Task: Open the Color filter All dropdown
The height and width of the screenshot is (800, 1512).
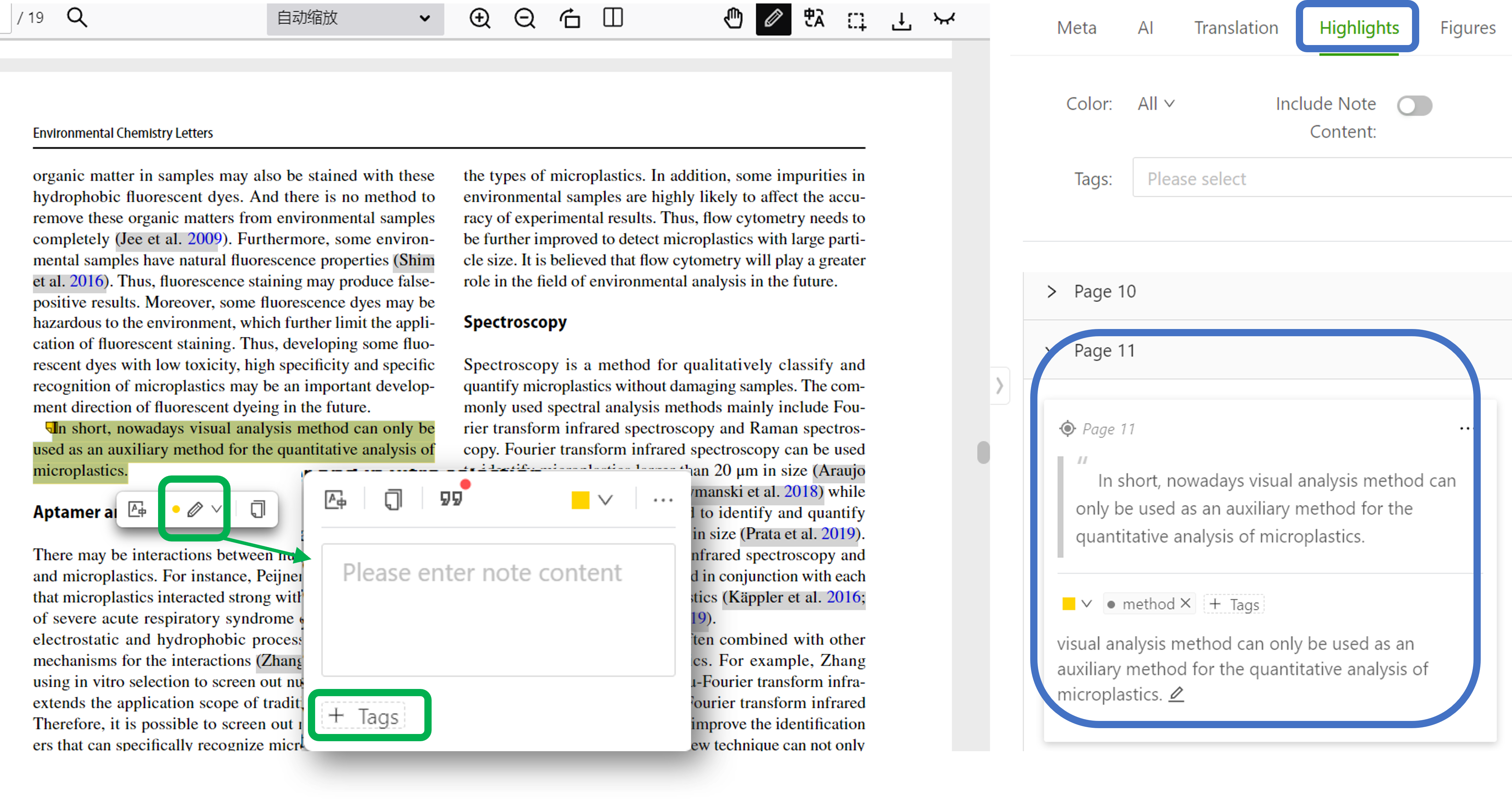Action: tap(1156, 104)
